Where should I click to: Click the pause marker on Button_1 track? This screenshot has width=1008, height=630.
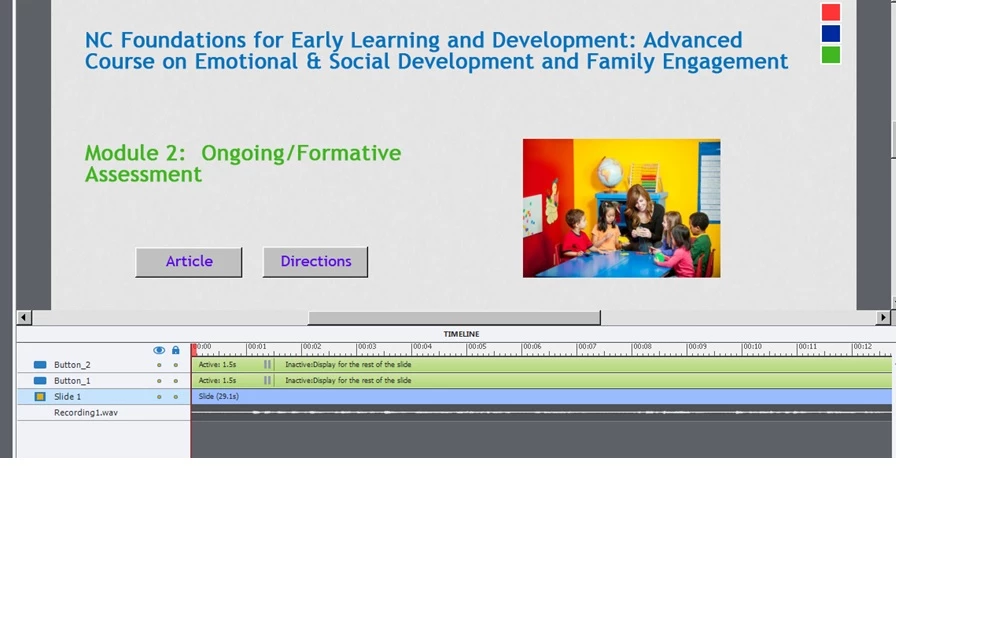pyautogui.click(x=267, y=381)
